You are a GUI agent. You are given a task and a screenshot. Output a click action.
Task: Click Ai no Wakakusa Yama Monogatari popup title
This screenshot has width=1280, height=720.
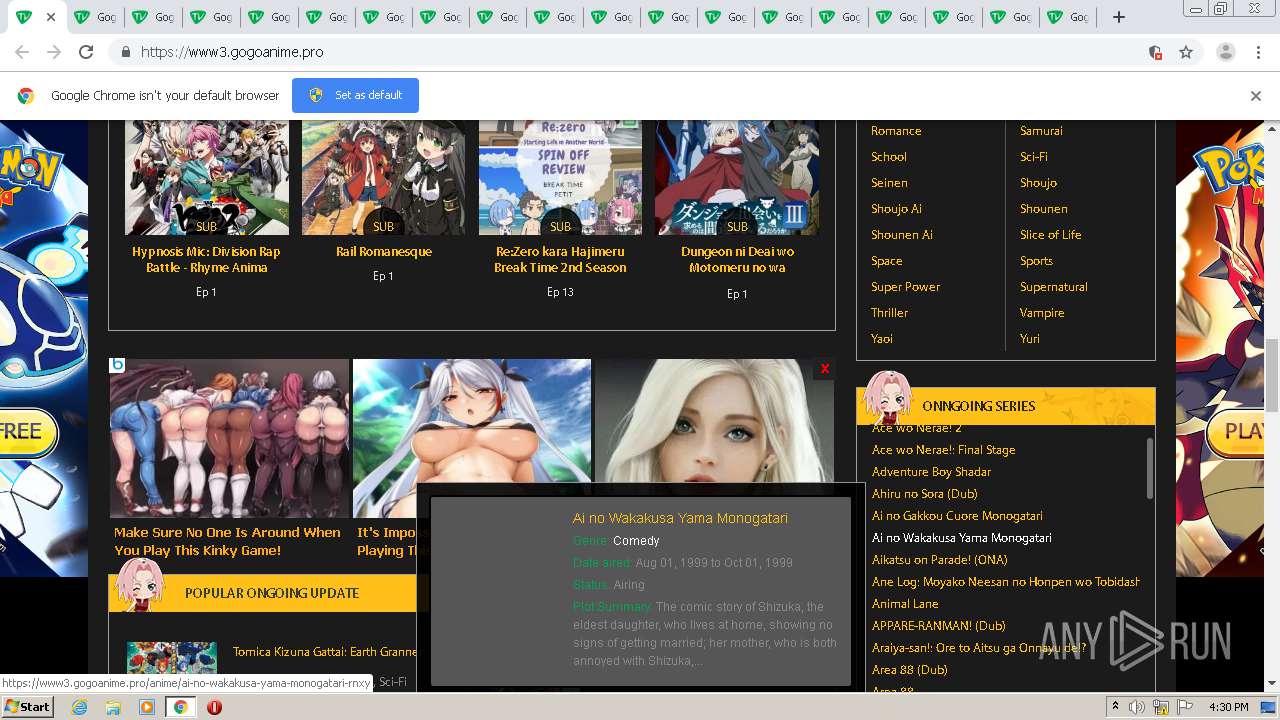click(x=680, y=518)
